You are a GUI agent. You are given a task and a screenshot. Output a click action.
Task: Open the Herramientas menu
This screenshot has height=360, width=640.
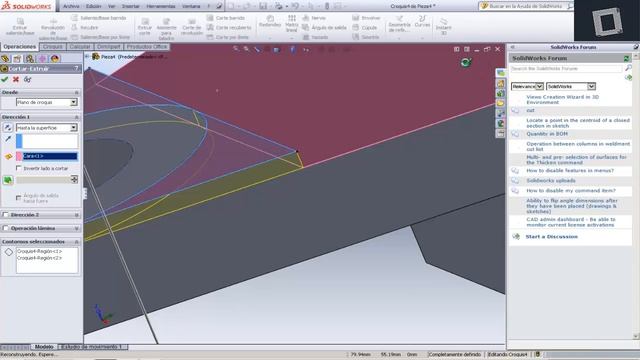coord(161,6)
